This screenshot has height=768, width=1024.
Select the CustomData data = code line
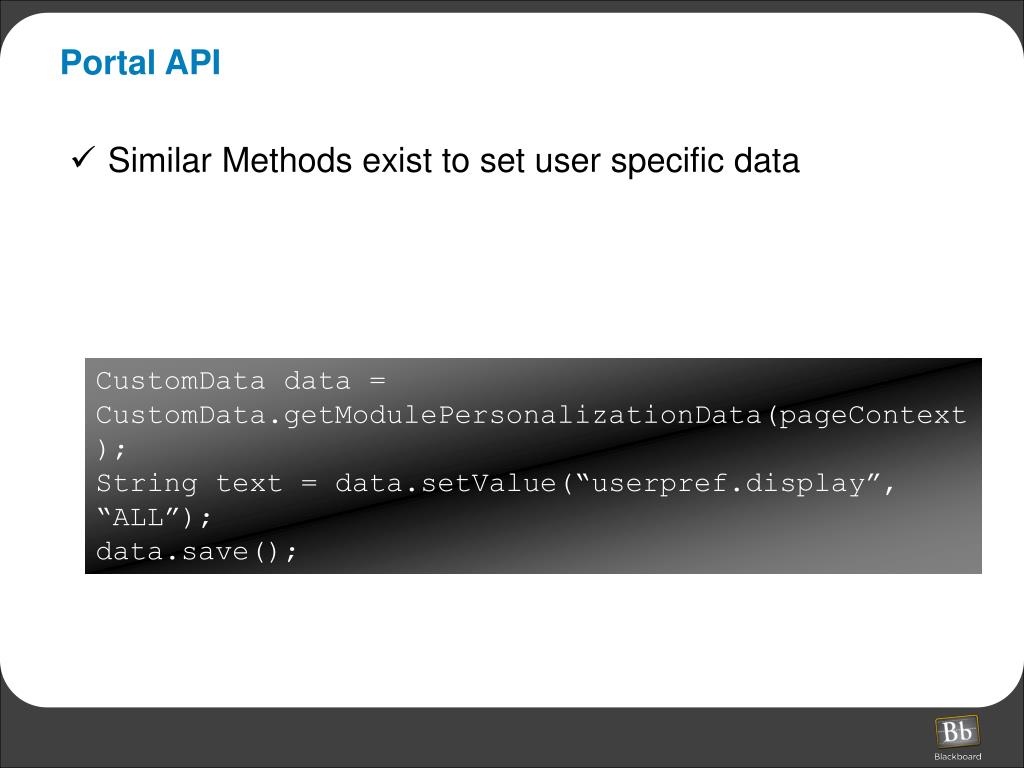(240, 381)
